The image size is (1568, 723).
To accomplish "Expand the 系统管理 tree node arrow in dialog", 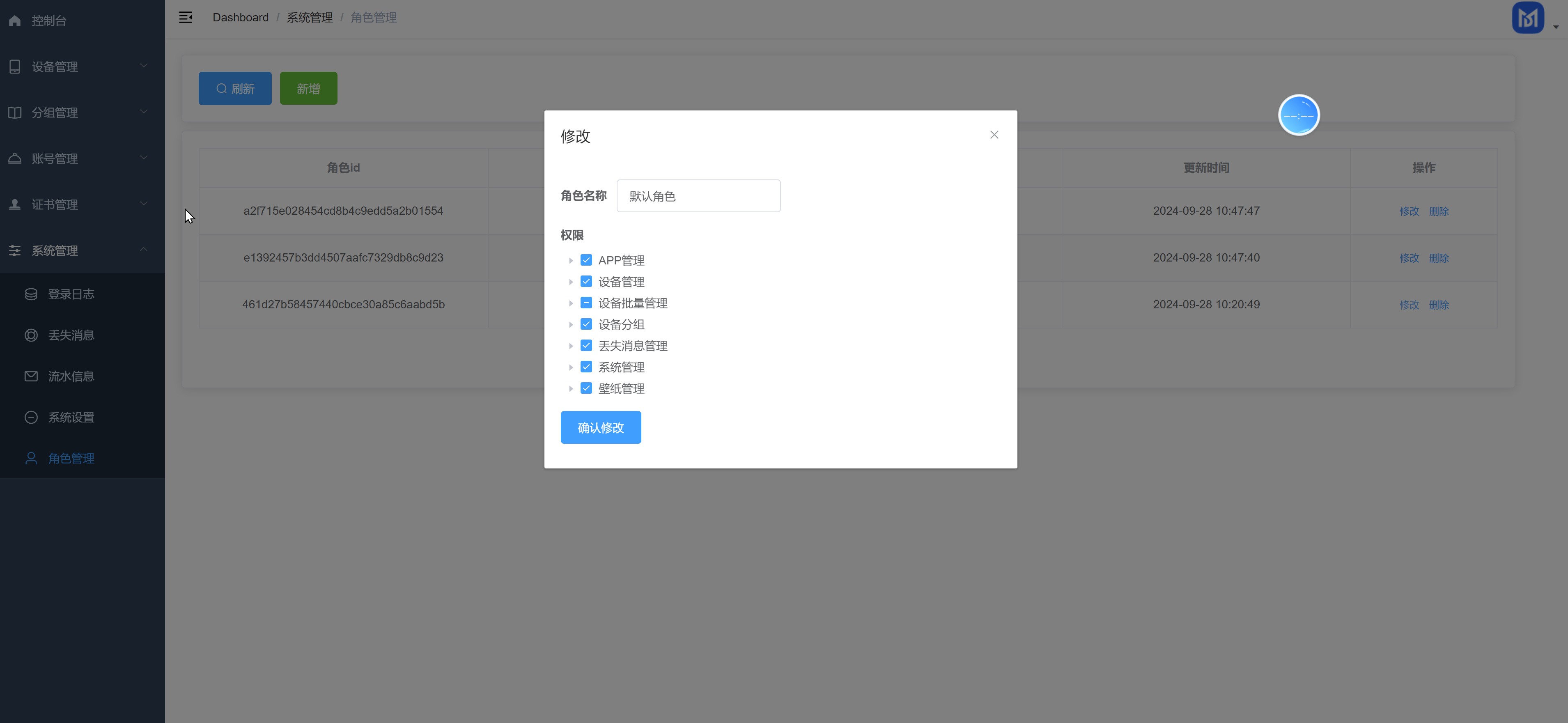I will (571, 367).
